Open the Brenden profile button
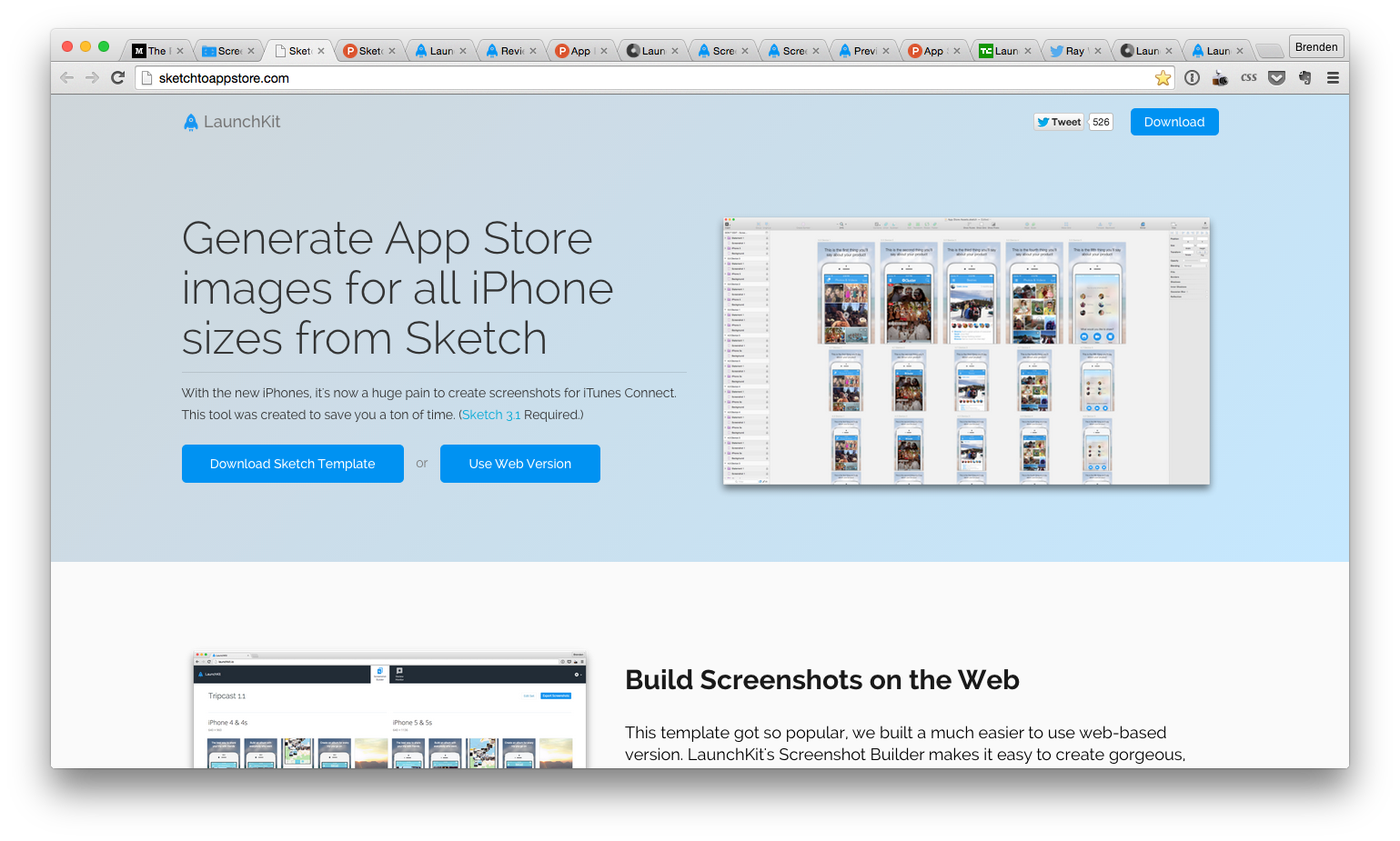1400x841 pixels. pyautogui.click(x=1316, y=47)
